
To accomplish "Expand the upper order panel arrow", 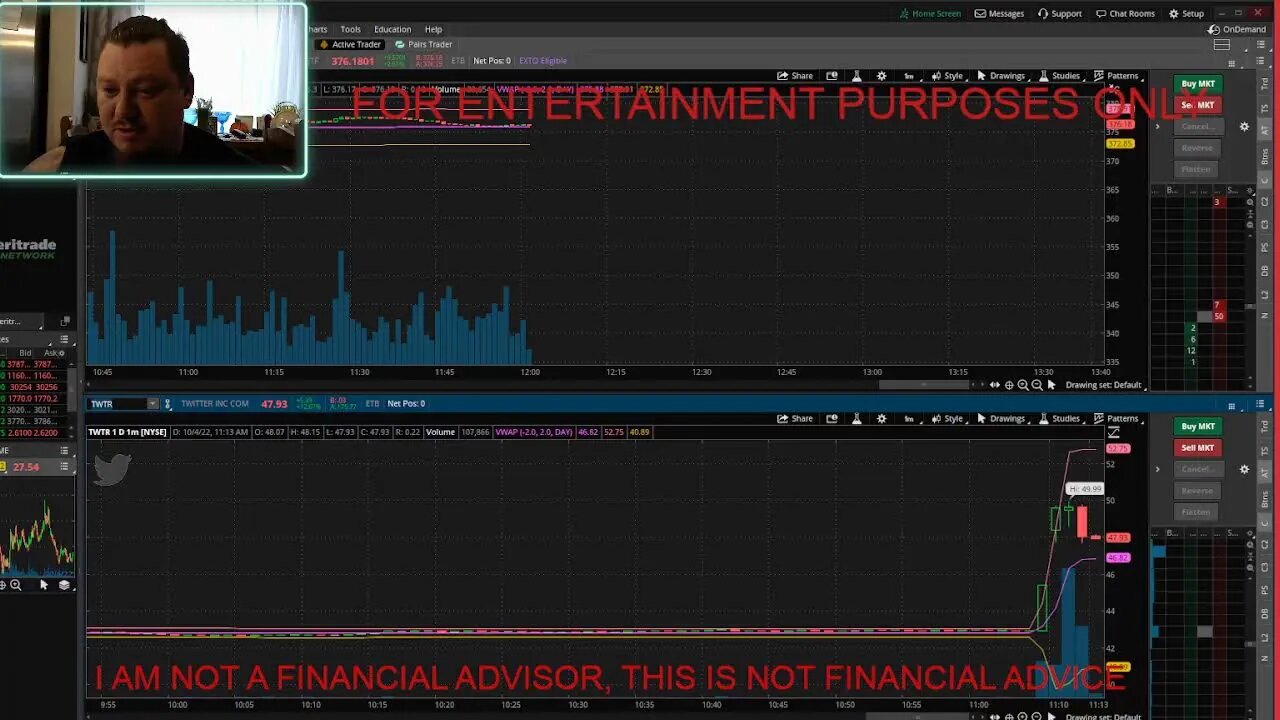I will click(1157, 127).
